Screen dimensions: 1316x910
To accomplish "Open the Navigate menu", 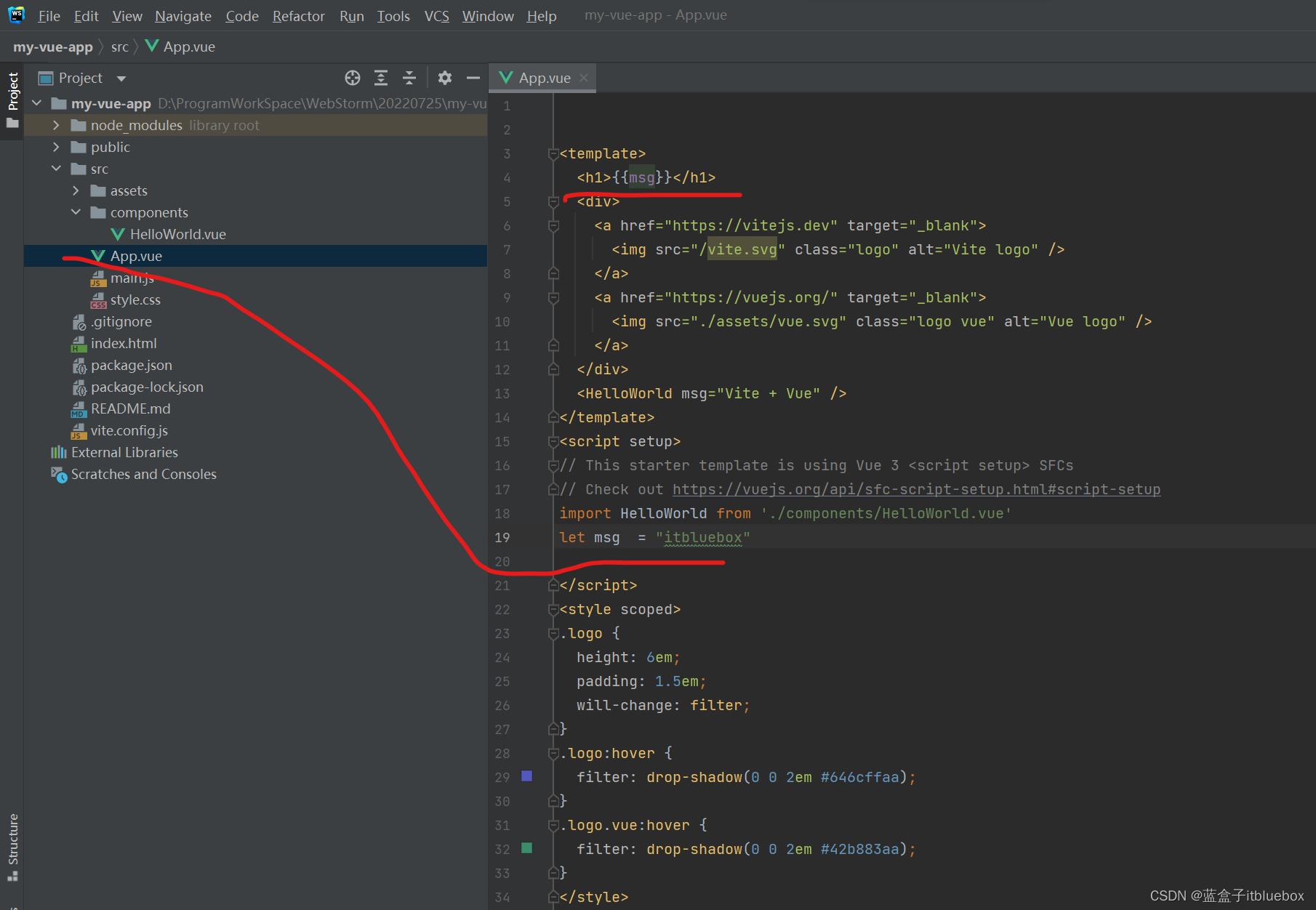I will click(183, 15).
